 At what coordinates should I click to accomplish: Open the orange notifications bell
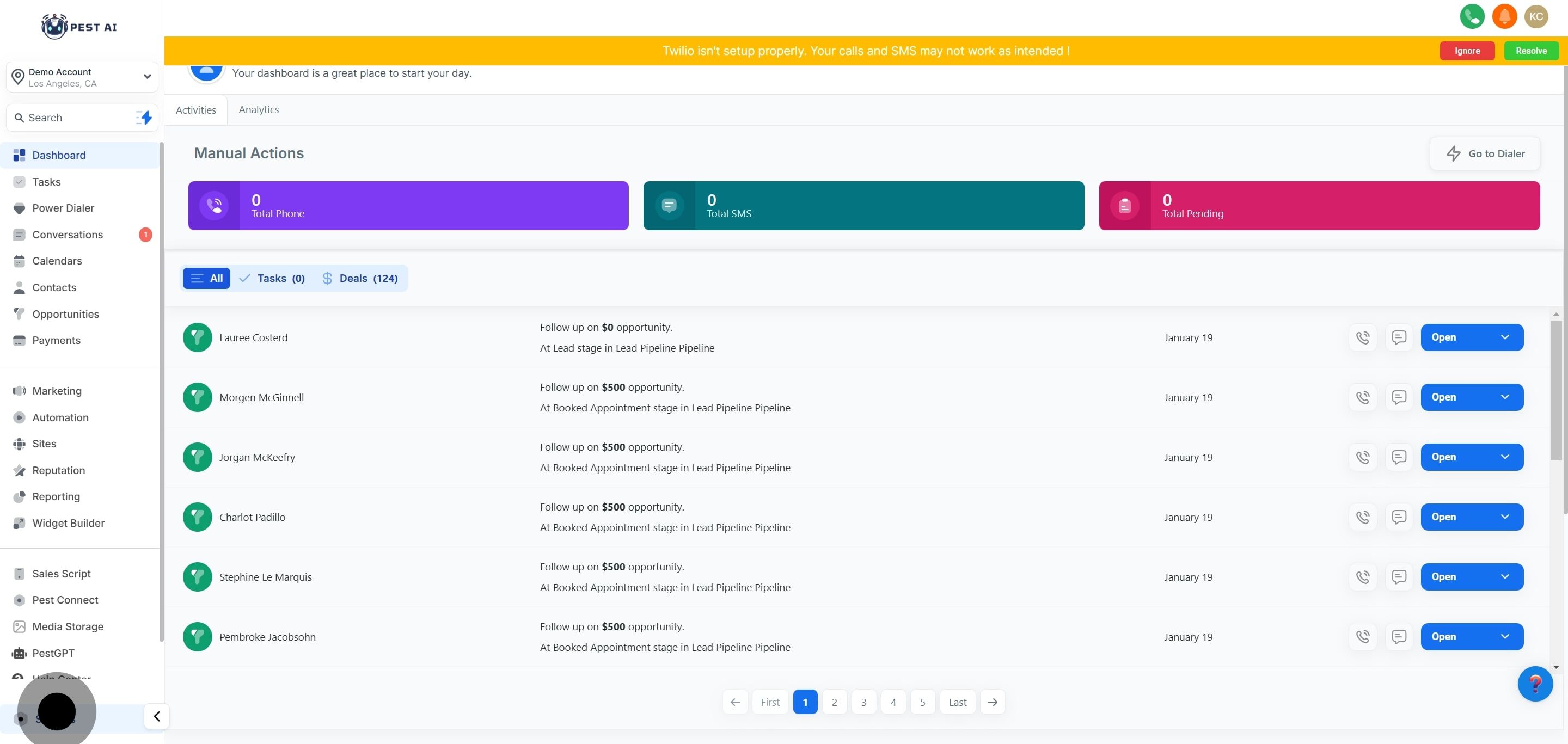[1504, 16]
